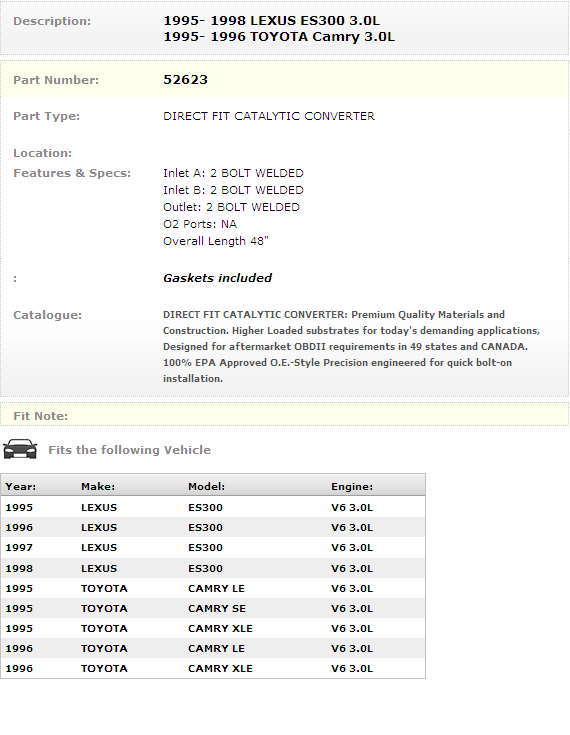Click the Engine column header
The width and height of the screenshot is (570, 735).
tap(352, 487)
